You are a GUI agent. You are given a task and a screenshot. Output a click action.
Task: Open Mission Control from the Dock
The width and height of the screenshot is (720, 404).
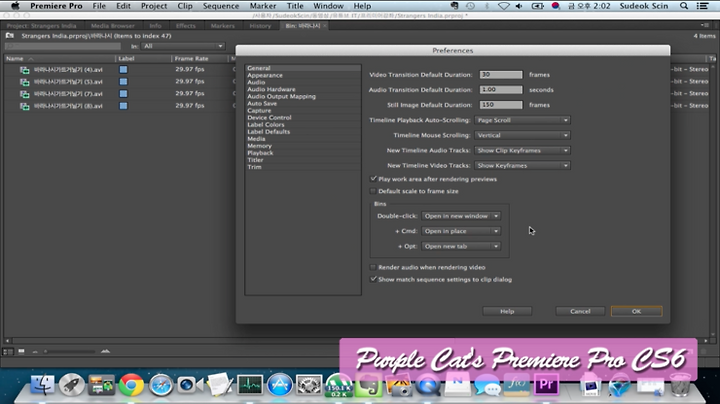coord(101,385)
